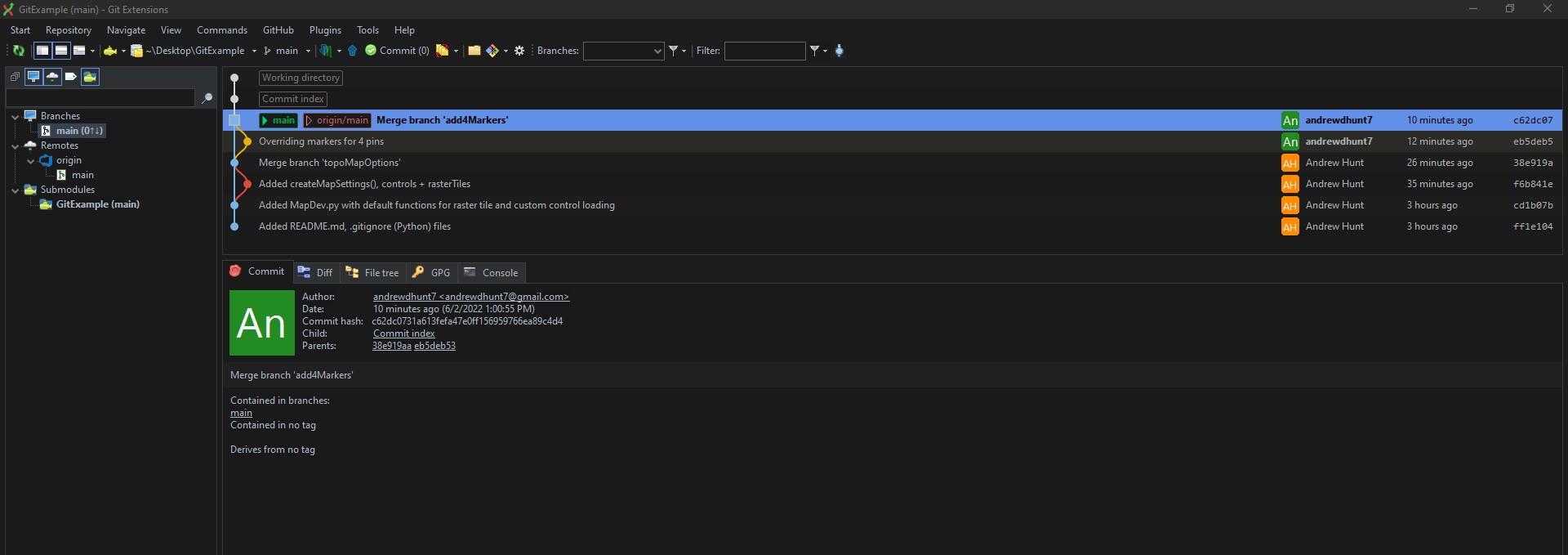The width and height of the screenshot is (1568, 555).
Task: Click the collapse-all icon in left panel
Action: (x=15, y=77)
